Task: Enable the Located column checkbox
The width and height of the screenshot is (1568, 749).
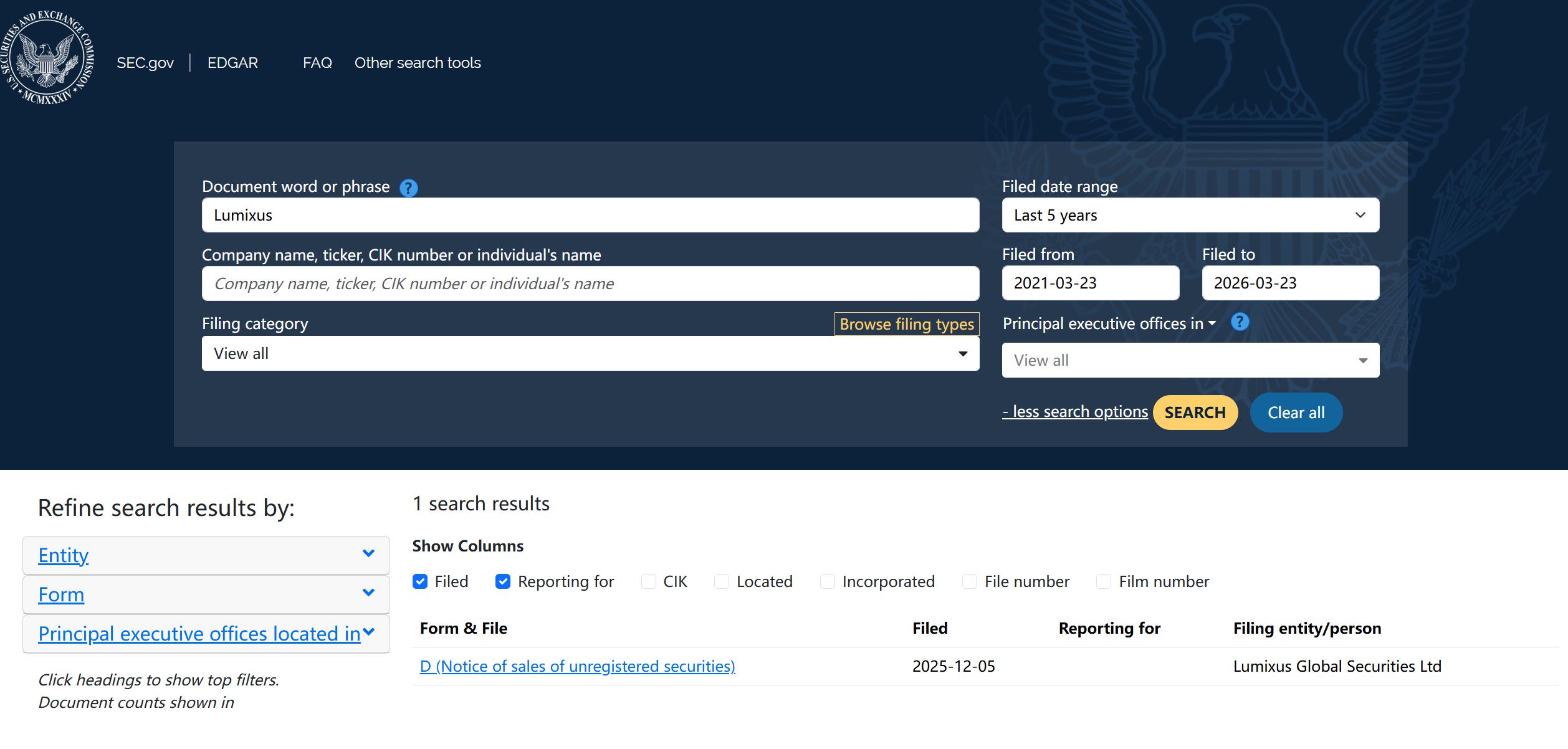Action: (x=722, y=581)
